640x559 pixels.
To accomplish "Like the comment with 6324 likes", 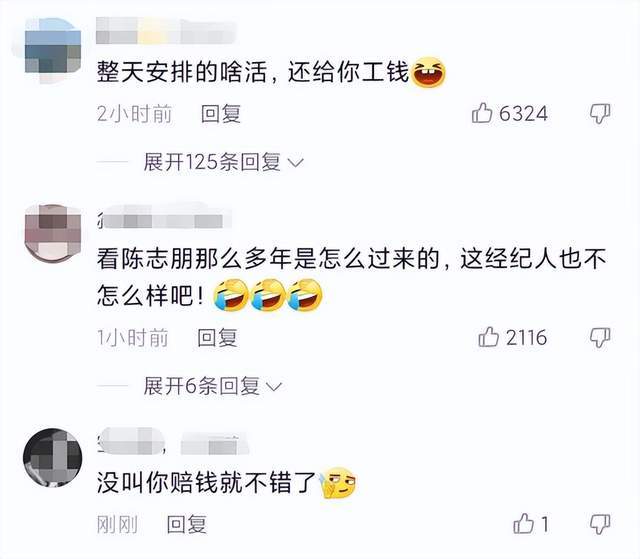I will 482,113.
